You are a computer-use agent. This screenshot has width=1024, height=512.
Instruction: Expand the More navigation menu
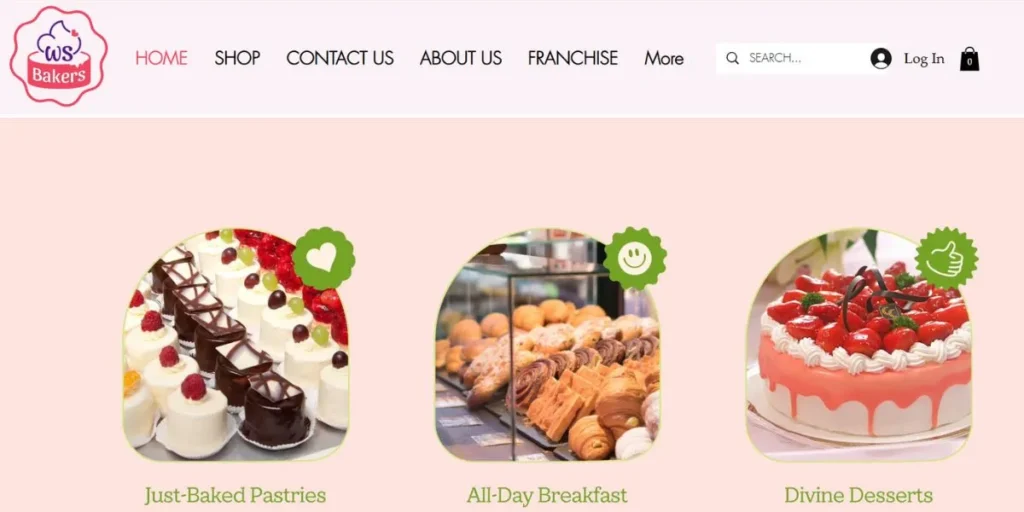coord(664,58)
